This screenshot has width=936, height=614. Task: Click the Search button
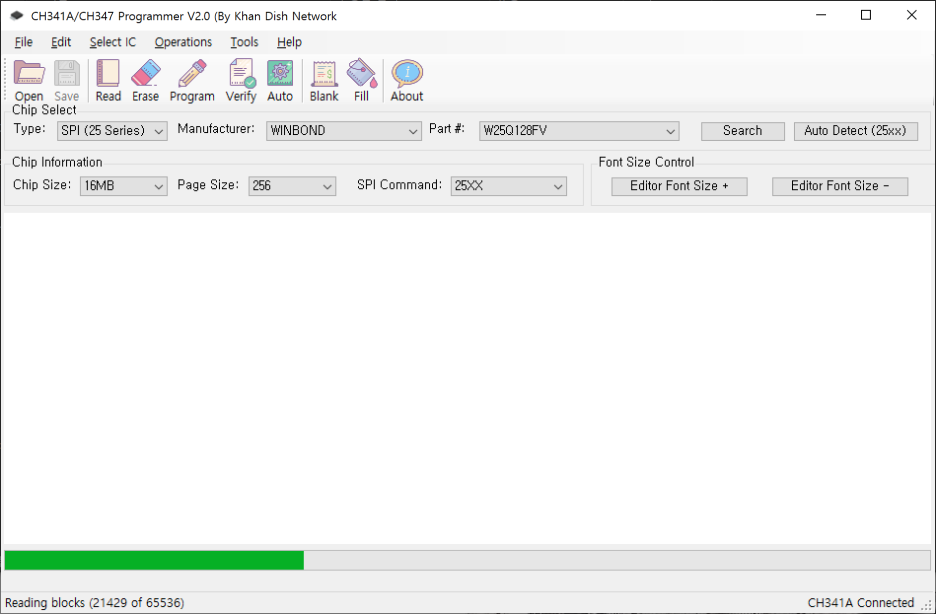pyautogui.click(x=743, y=131)
